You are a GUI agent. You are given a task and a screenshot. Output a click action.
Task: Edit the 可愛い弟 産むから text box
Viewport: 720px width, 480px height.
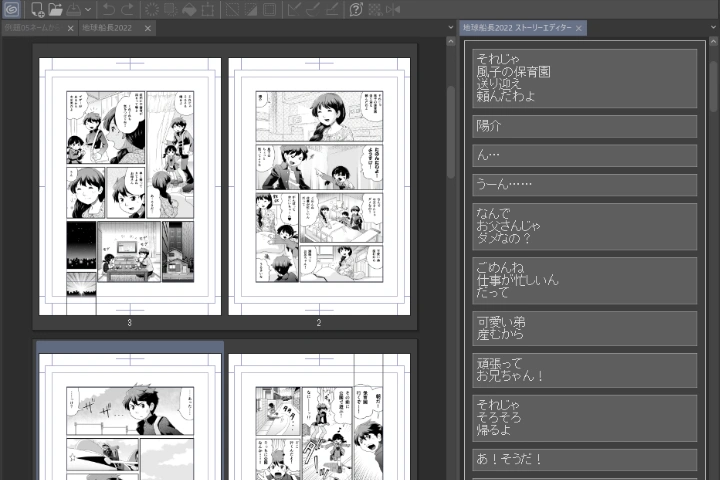click(x=585, y=328)
